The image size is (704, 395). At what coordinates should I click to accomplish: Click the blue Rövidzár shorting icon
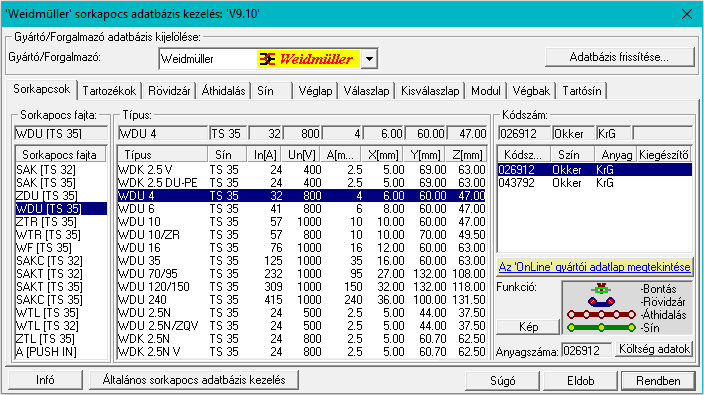click(x=601, y=302)
